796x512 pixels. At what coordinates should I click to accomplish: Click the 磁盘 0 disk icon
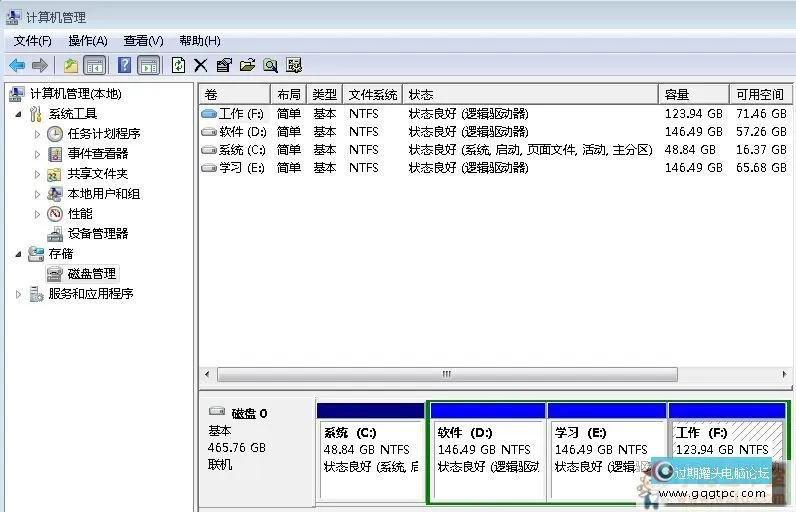[217, 411]
